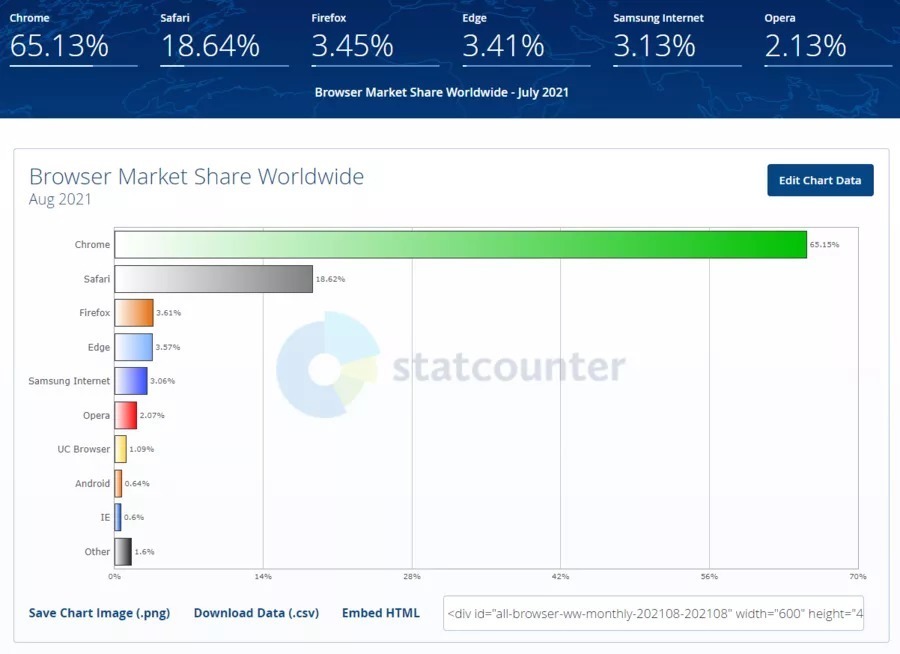Viewport: 900px width, 654px height.
Task: Click the gray Safari bar in chart
Action: click(x=214, y=279)
